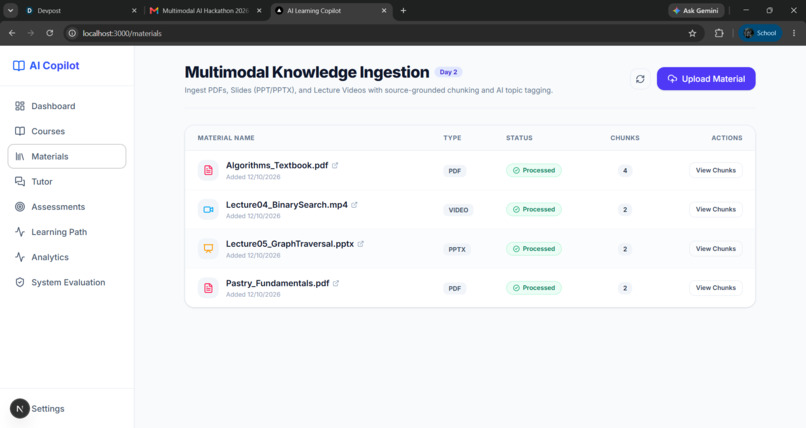Screen dimensions: 806x428
Task: Open Learning Path in the sidebar
Action: click(67, 232)
